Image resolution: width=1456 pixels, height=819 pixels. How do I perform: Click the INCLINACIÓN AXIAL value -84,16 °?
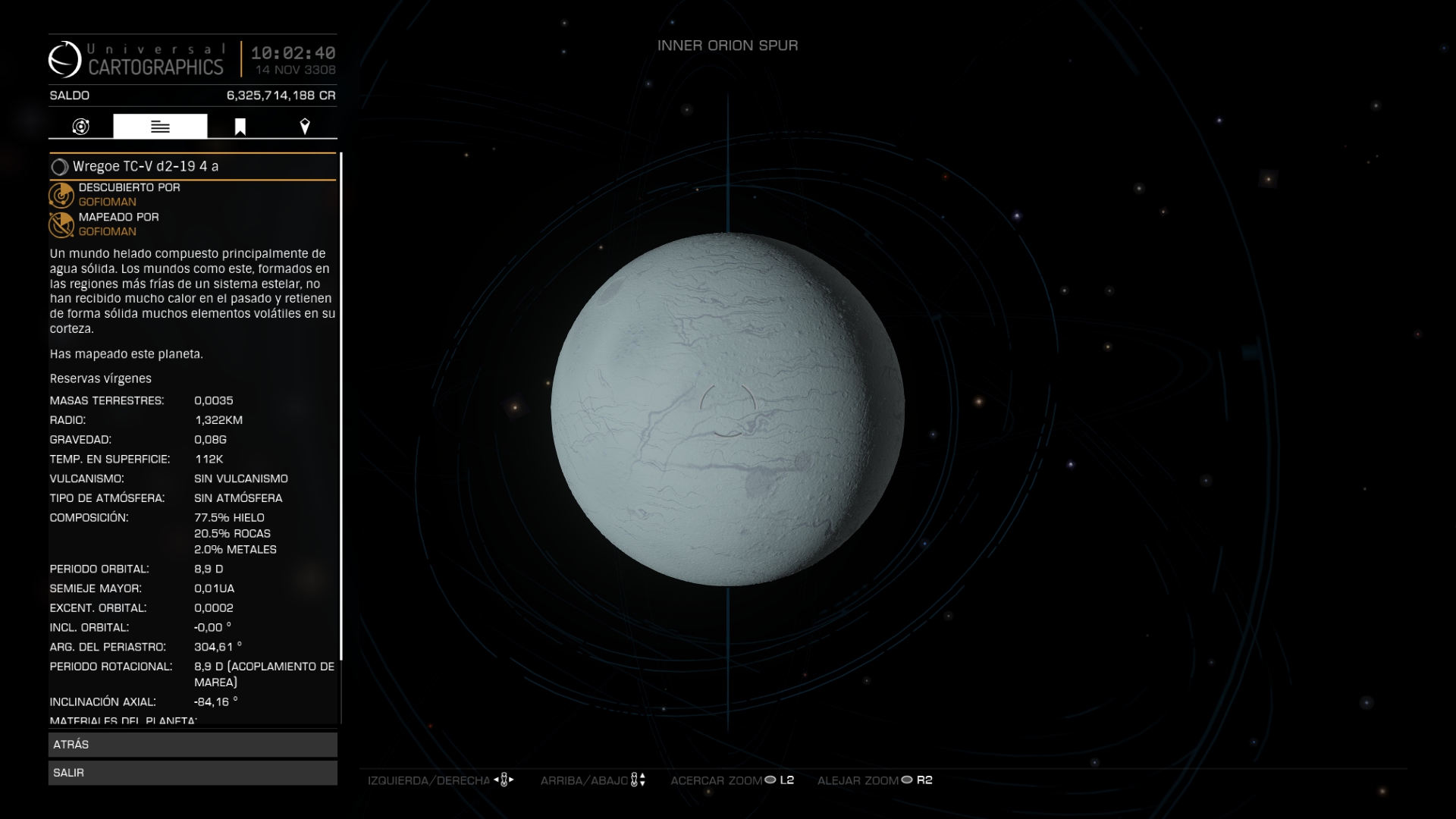point(215,701)
